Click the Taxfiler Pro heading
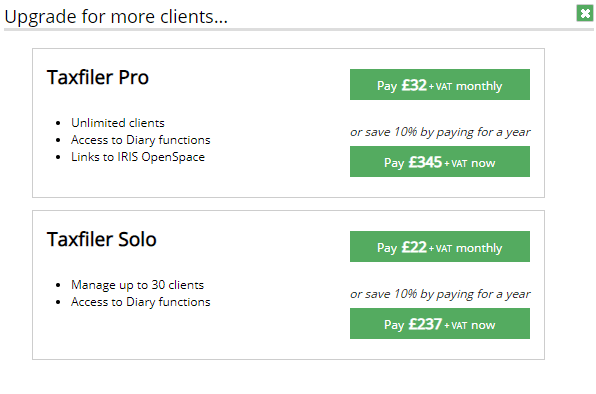 98,78
